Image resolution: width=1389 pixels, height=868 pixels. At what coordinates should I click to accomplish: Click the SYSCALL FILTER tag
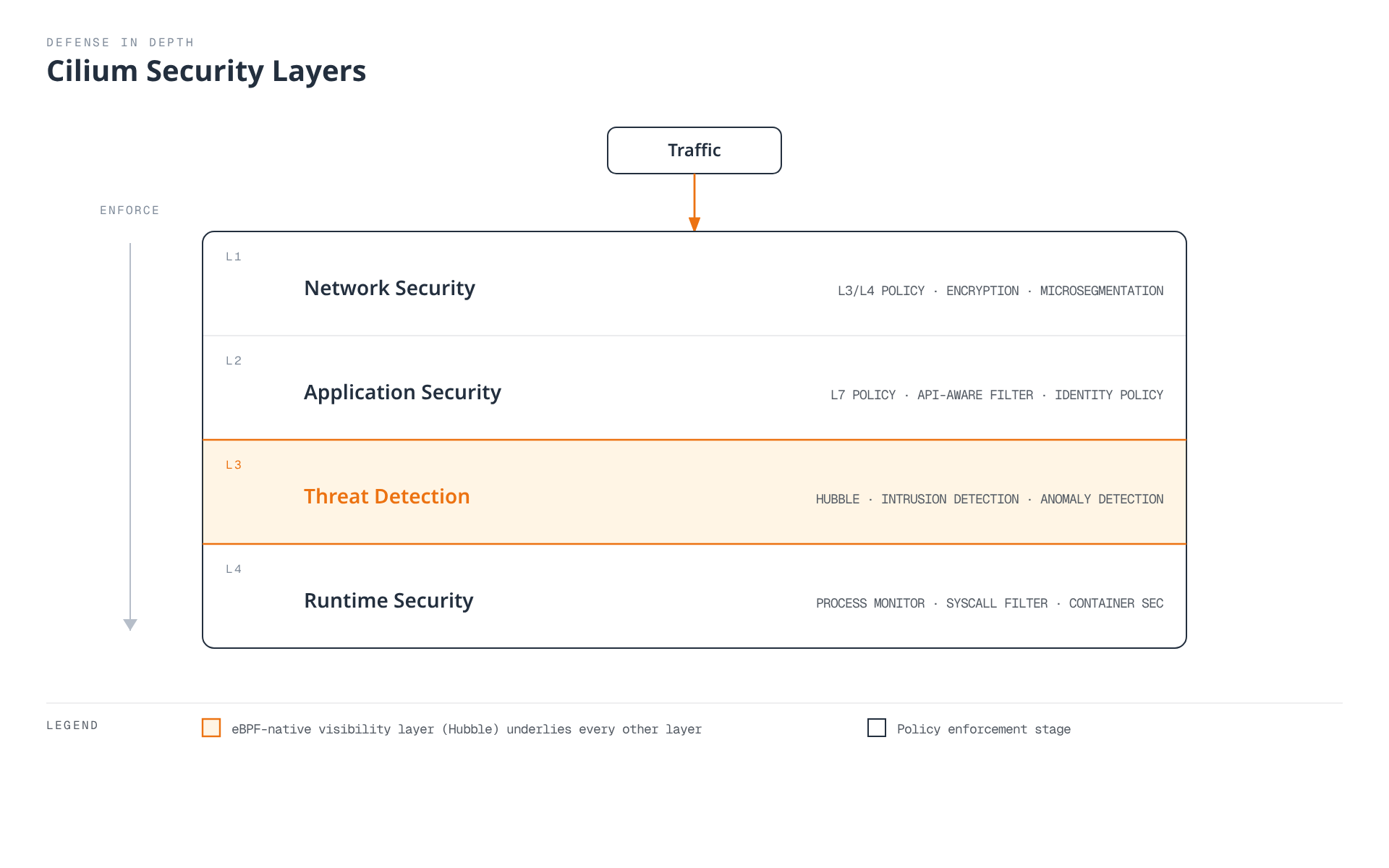(997, 603)
